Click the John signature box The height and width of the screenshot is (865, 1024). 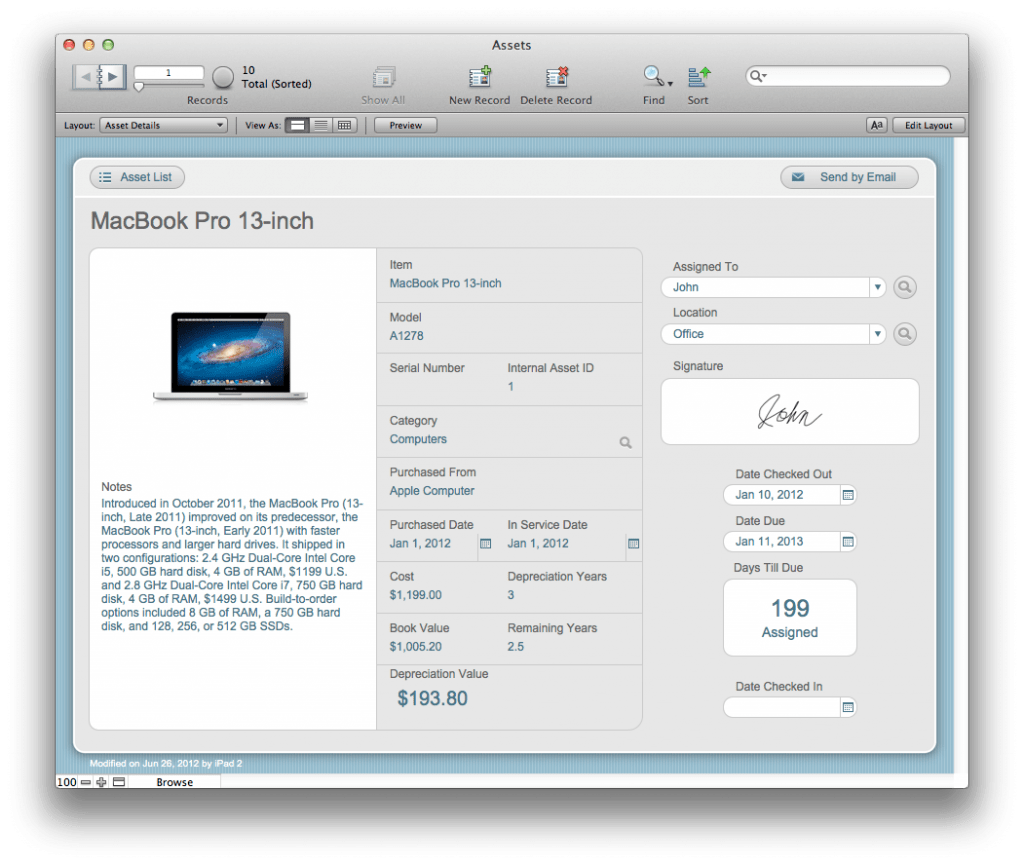[x=790, y=412]
